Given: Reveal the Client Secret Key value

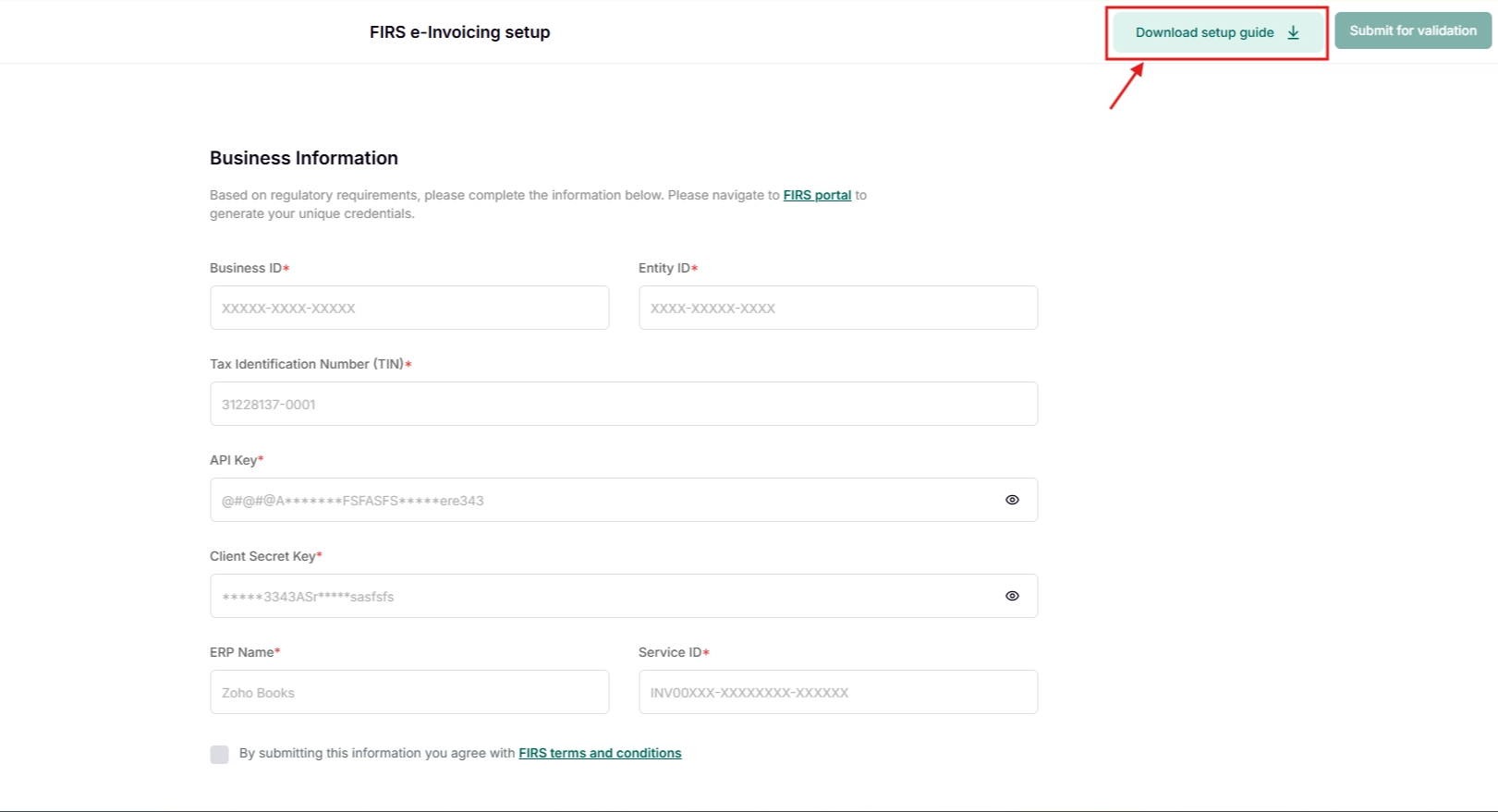Looking at the screenshot, I should point(1012,596).
